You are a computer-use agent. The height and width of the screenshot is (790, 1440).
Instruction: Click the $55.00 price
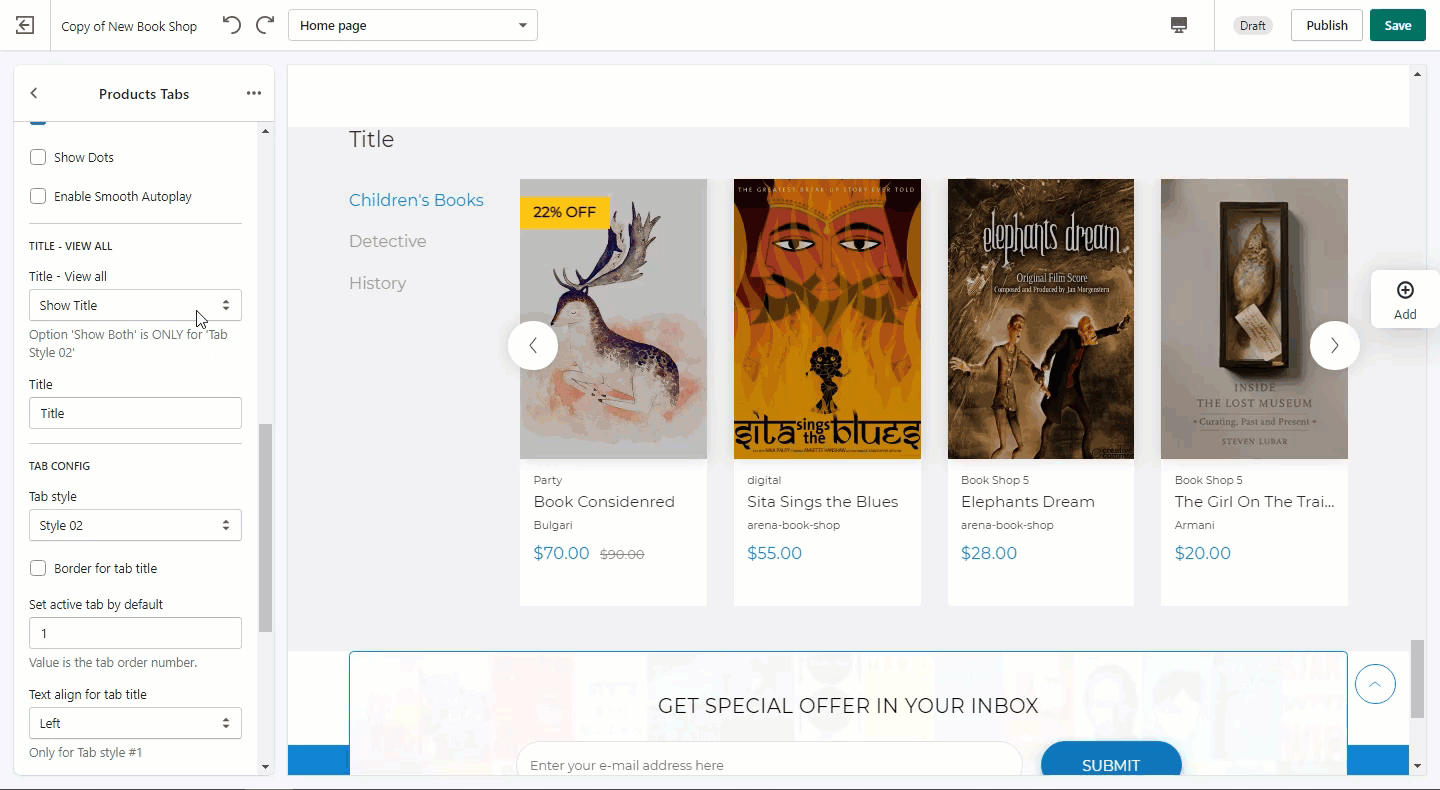[774, 553]
